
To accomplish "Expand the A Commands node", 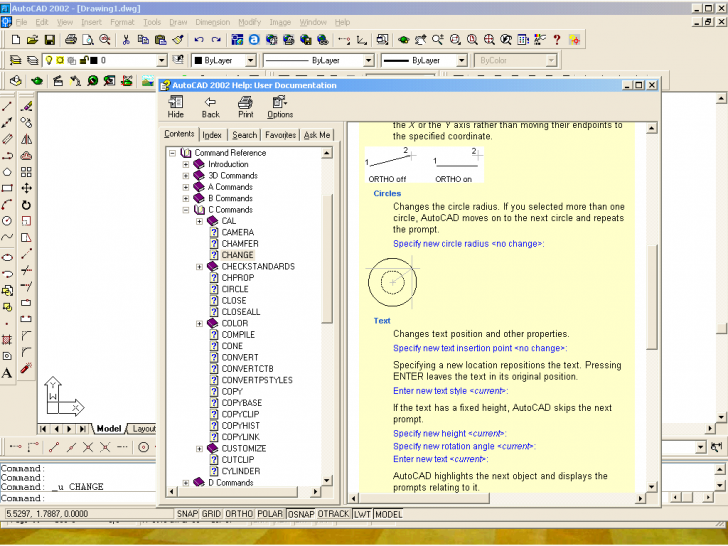I will point(186,187).
